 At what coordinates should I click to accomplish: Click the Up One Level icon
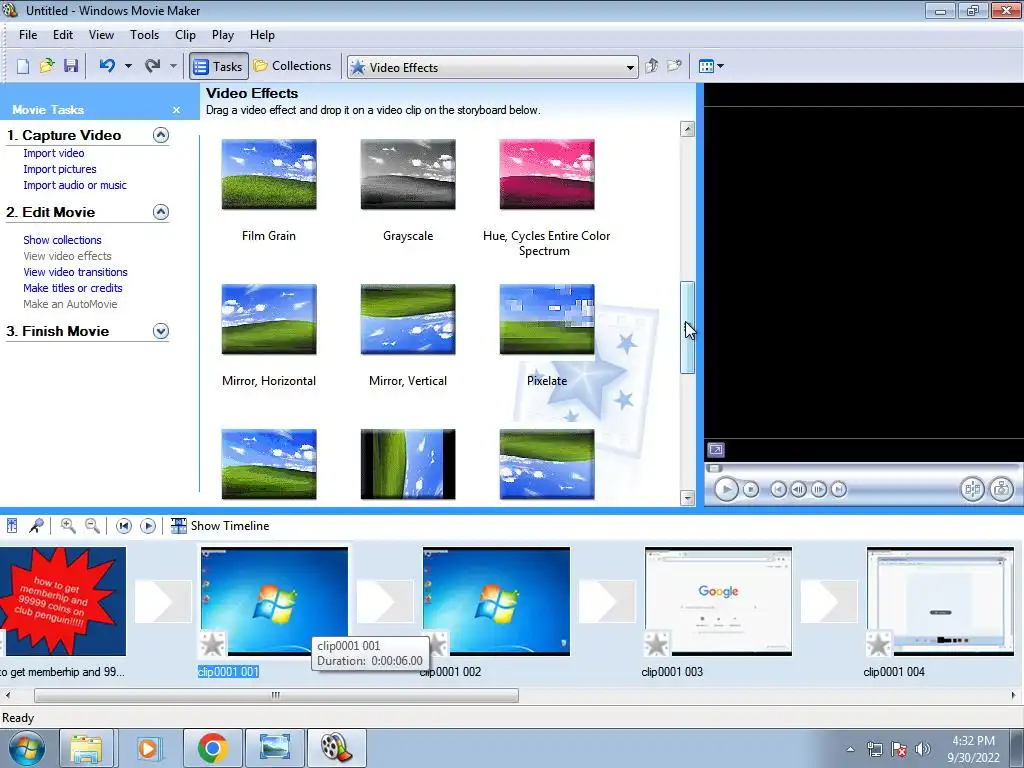coord(652,66)
